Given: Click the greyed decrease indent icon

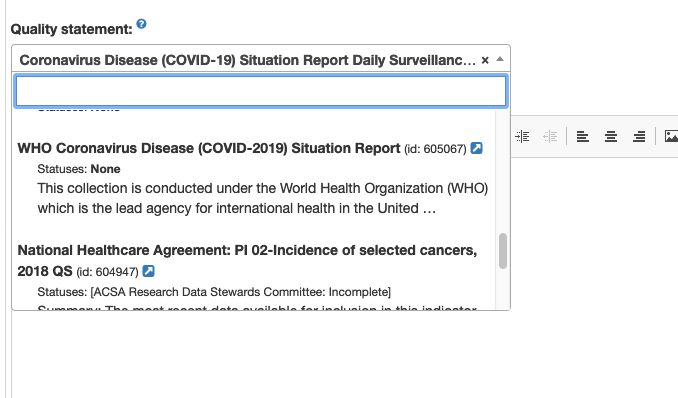Looking at the screenshot, I should (x=550, y=137).
